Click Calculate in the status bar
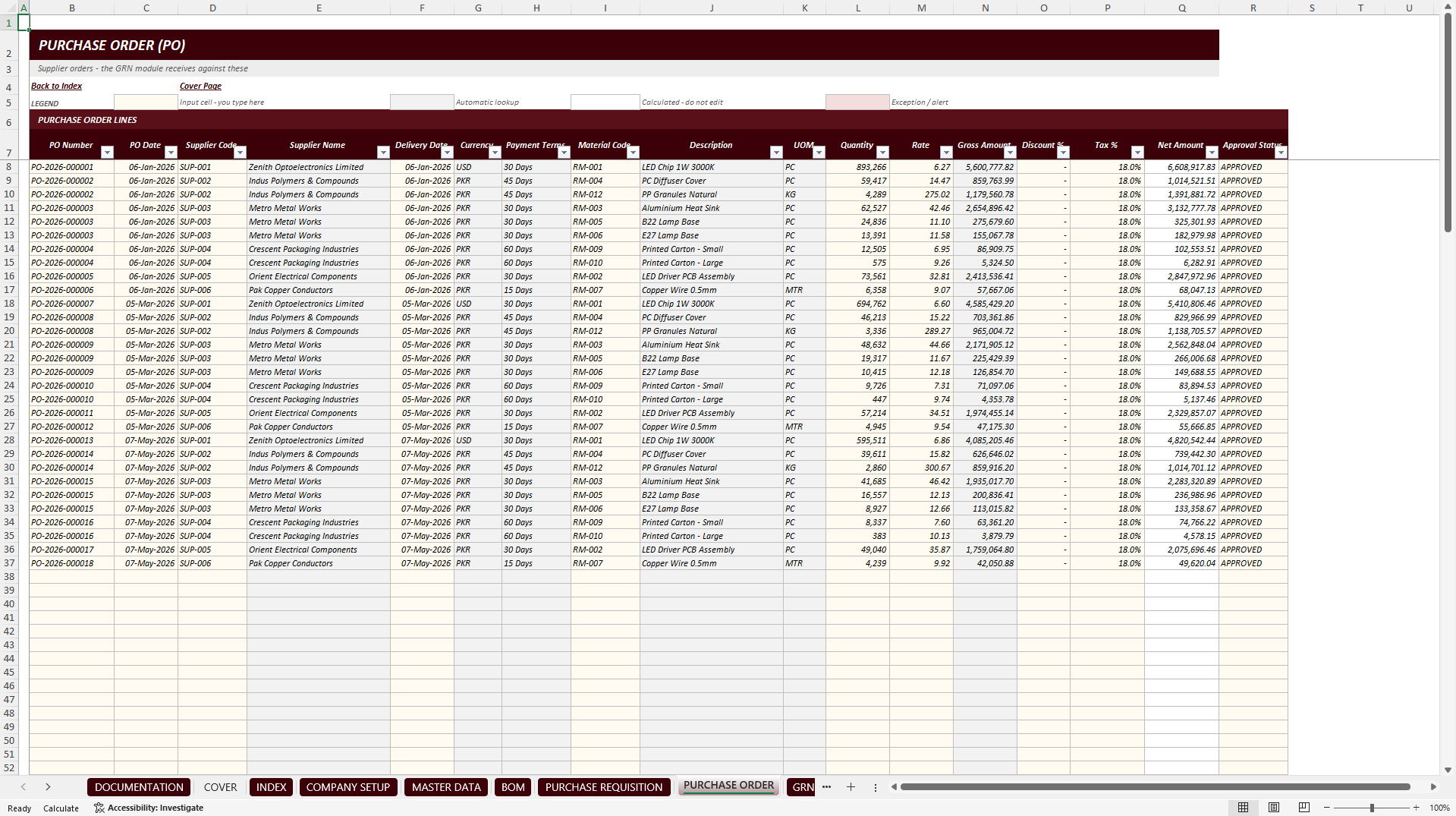Viewport: 1456px width, 816px height. (x=61, y=808)
